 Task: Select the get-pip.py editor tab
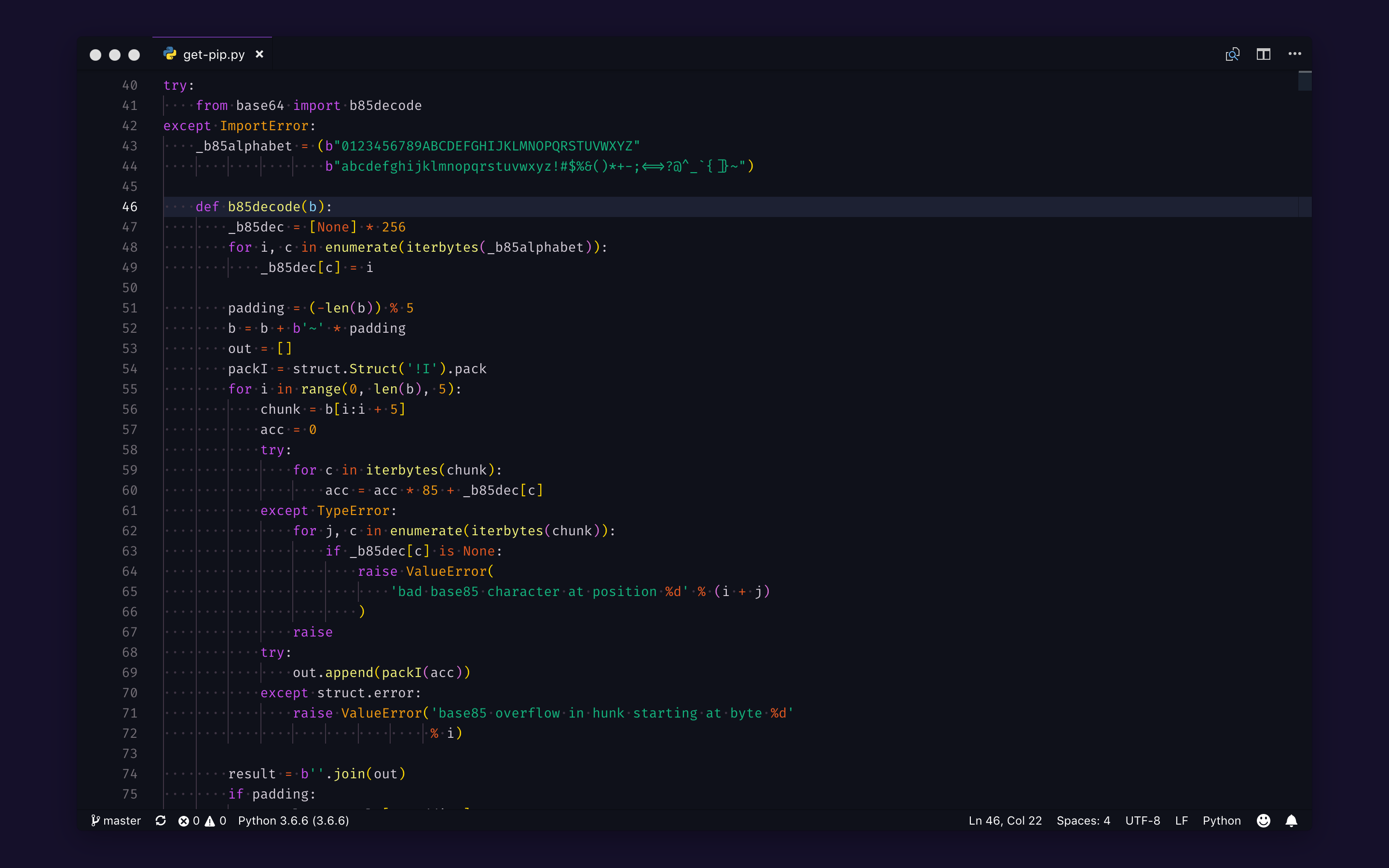(214, 54)
